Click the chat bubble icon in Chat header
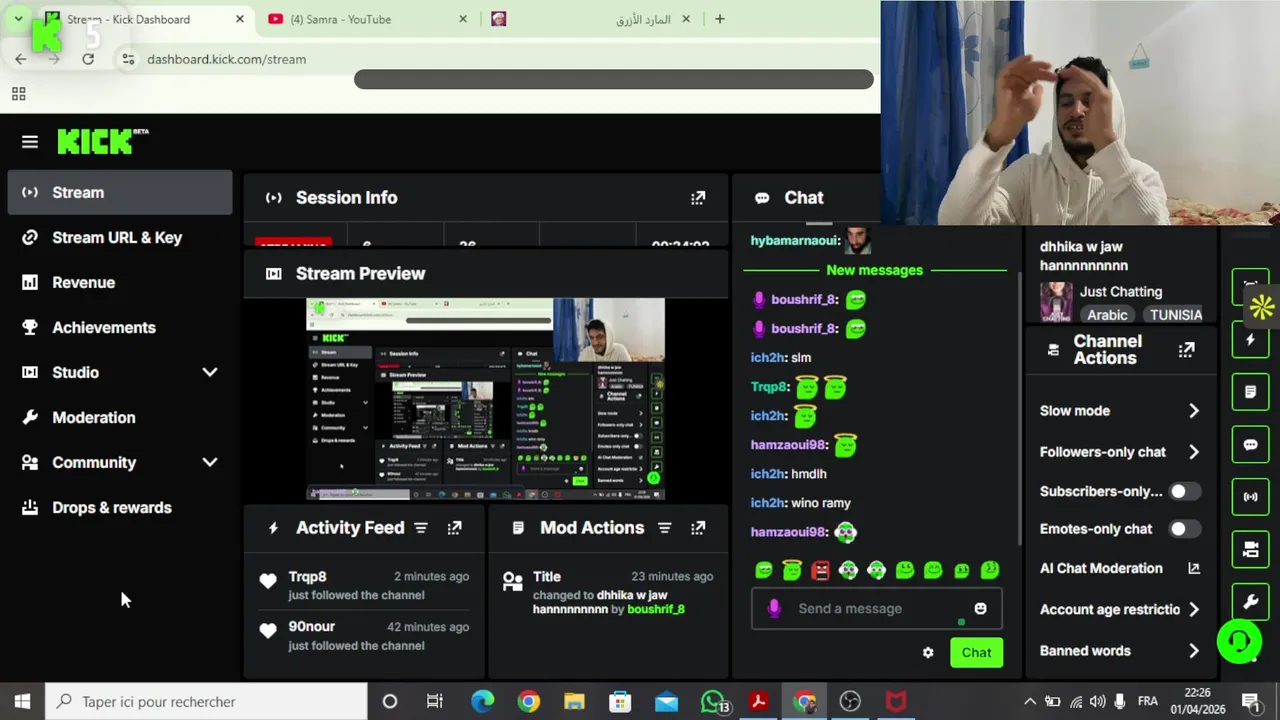The width and height of the screenshot is (1280, 720). [762, 198]
